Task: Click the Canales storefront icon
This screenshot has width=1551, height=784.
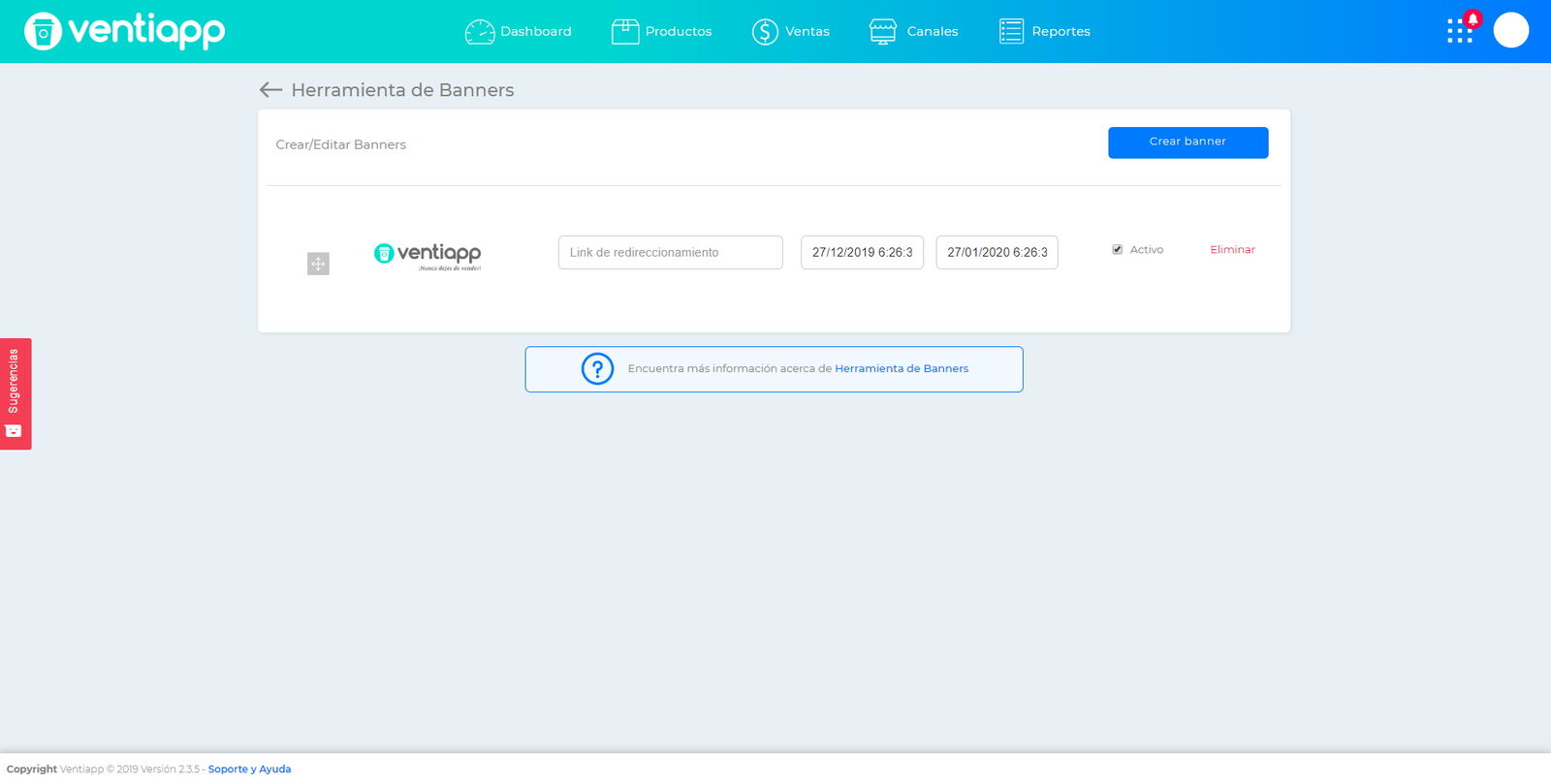Action: coord(883,32)
